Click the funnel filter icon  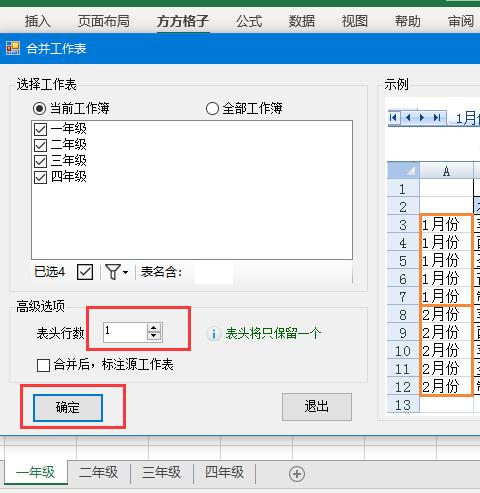coord(113,272)
